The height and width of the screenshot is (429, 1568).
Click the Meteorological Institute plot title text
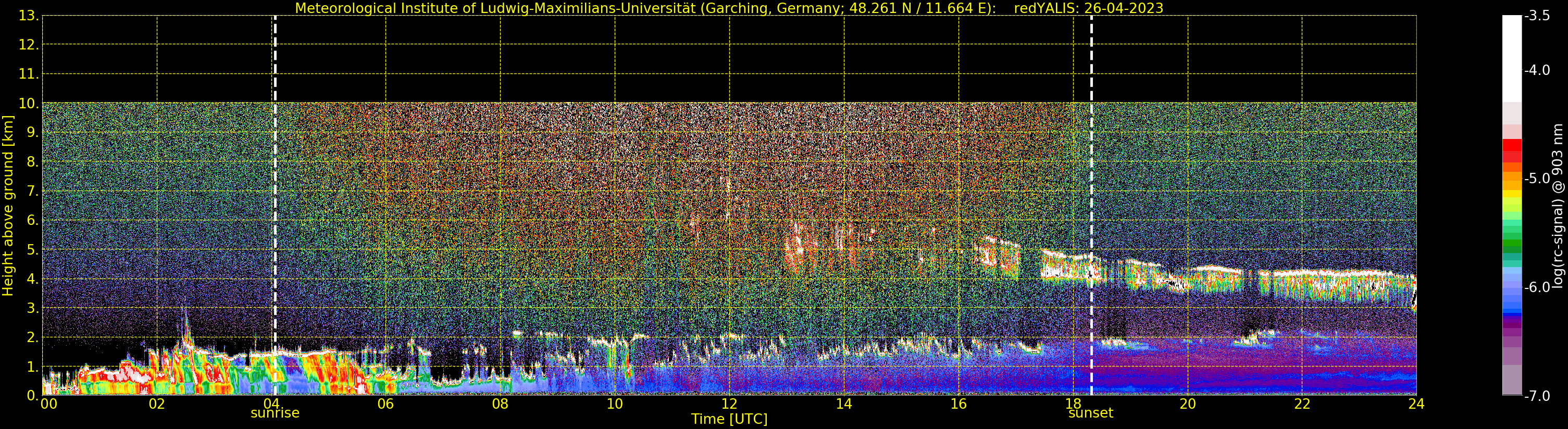coord(729,8)
